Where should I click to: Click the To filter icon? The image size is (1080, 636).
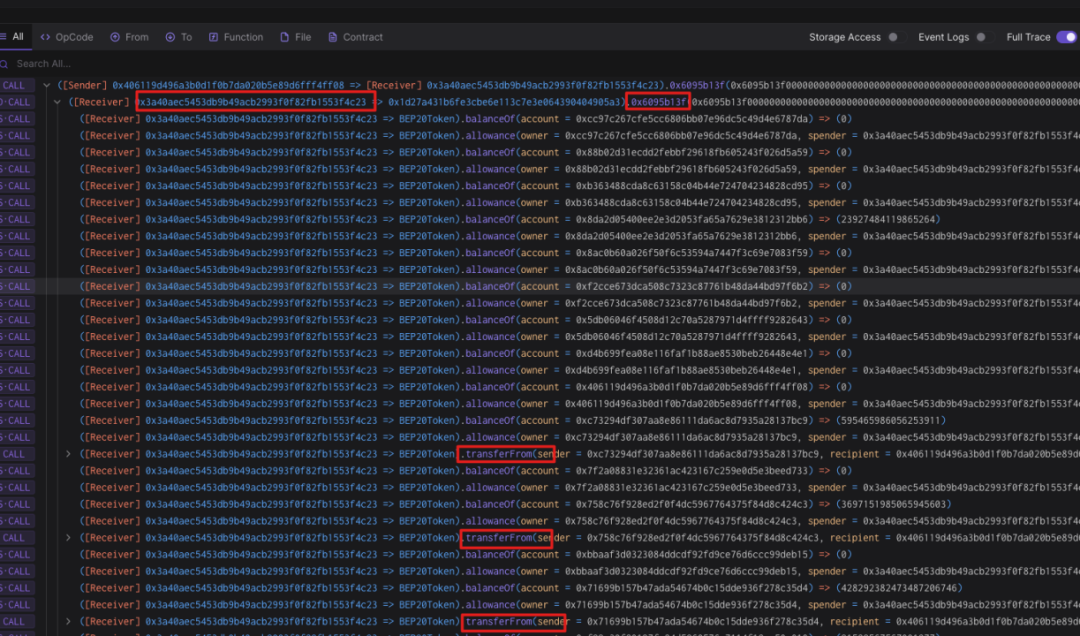click(170, 37)
